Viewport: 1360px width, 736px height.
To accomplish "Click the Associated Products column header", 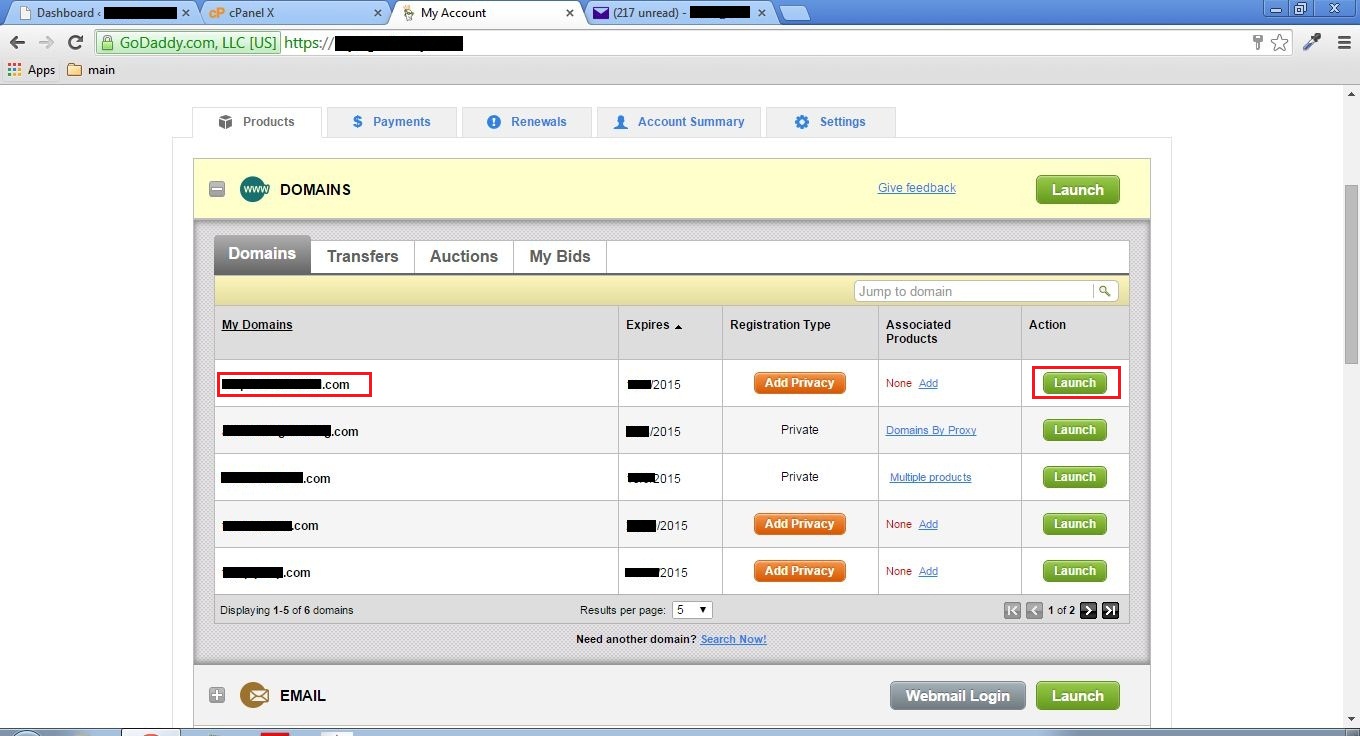I will (x=918, y=332).
